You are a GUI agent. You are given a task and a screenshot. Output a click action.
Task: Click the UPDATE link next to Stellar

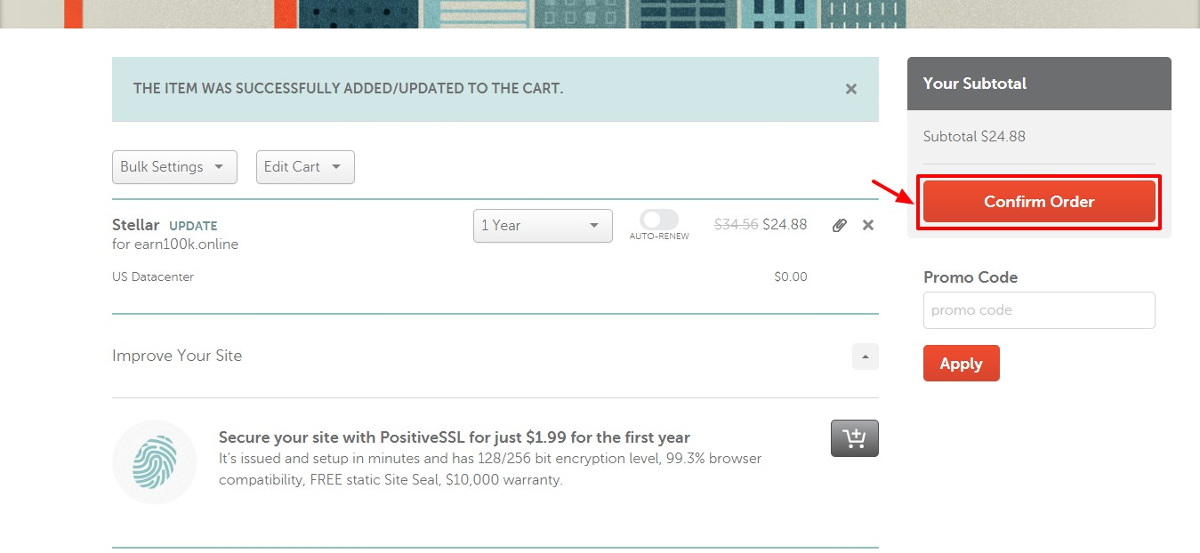[x=193, y=226]
